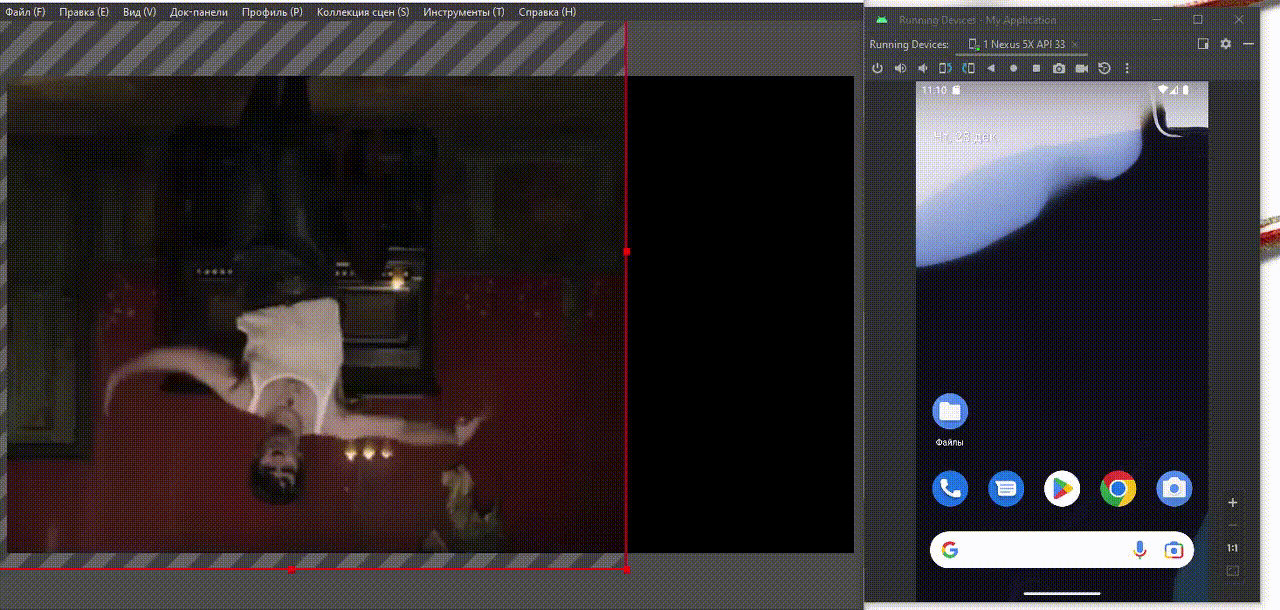This screenshot has width=1280, height=610.
Task: Click the emulator Back triangle button
Action: click(991, 68)
